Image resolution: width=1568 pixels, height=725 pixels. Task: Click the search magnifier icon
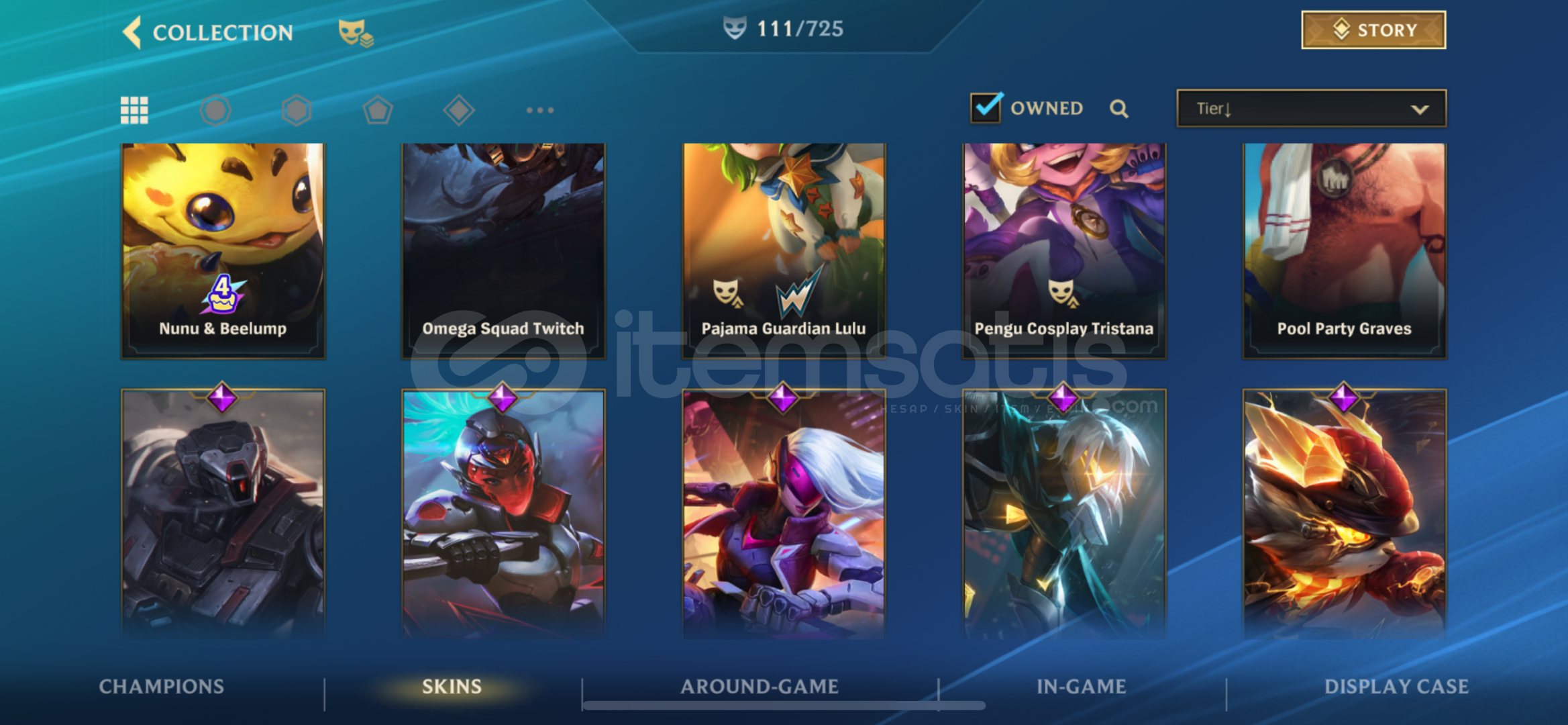point(1118,109)
